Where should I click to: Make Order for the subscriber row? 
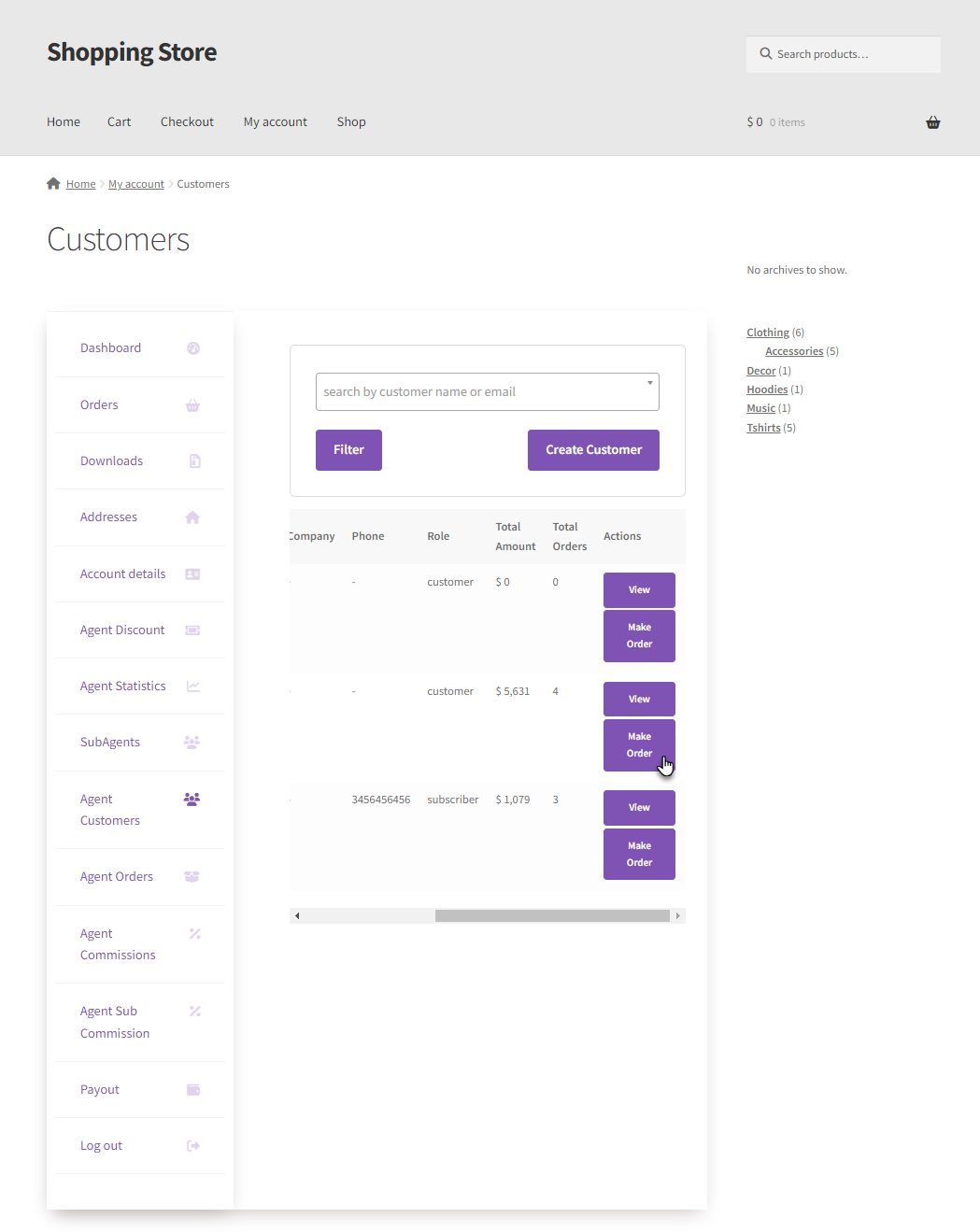pyautogui.click(x=639, y=855)
